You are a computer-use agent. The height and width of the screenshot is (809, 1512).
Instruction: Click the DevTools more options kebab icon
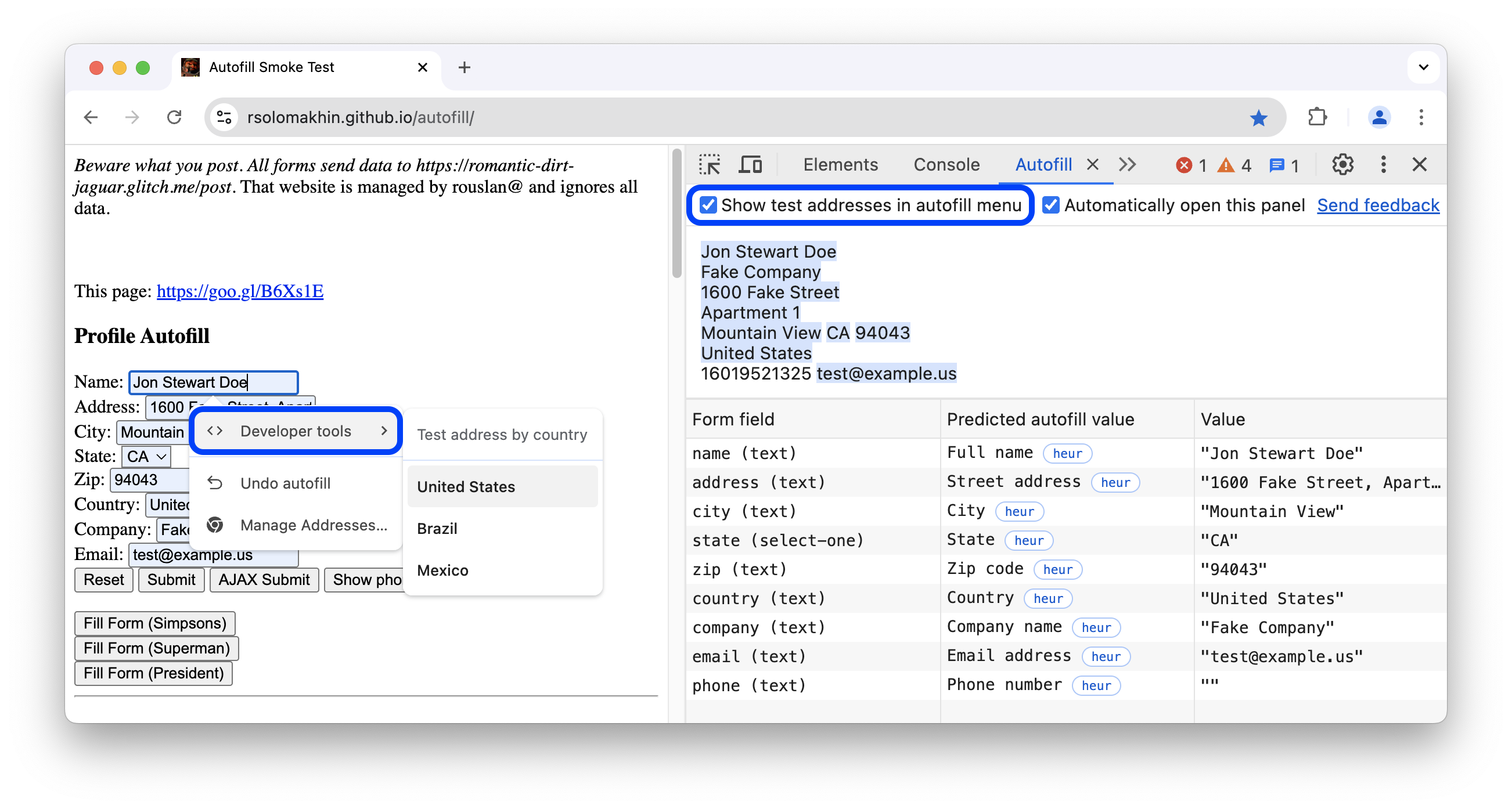(x=1382, y=164)
